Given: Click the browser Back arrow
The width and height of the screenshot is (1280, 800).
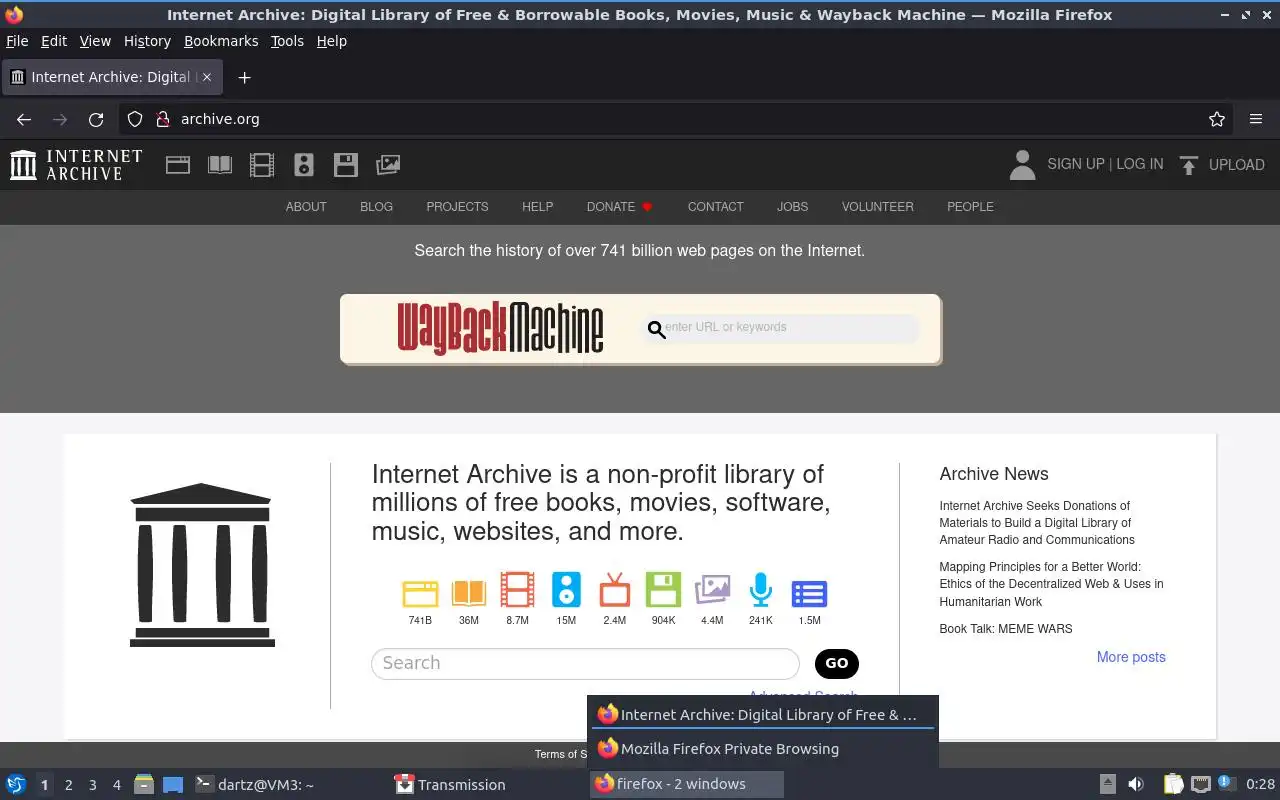Looking at the screenshot, I should point(24,119).
